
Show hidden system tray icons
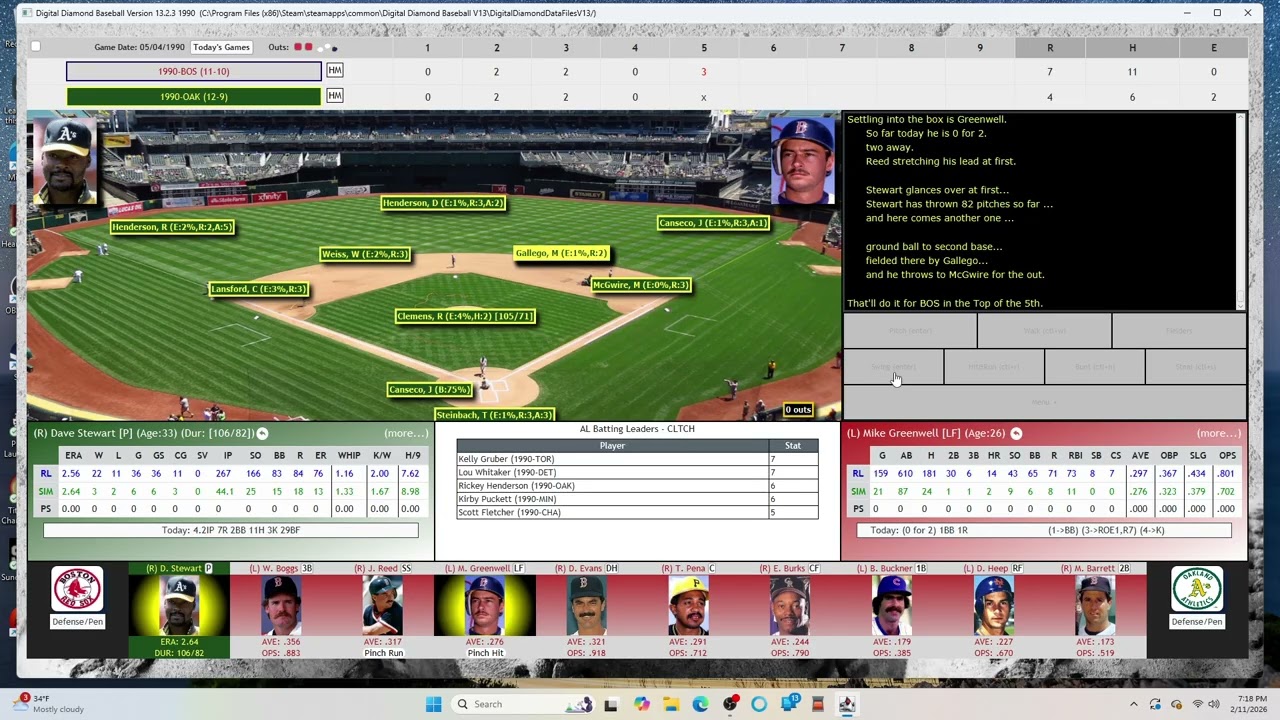(1133, 704)
